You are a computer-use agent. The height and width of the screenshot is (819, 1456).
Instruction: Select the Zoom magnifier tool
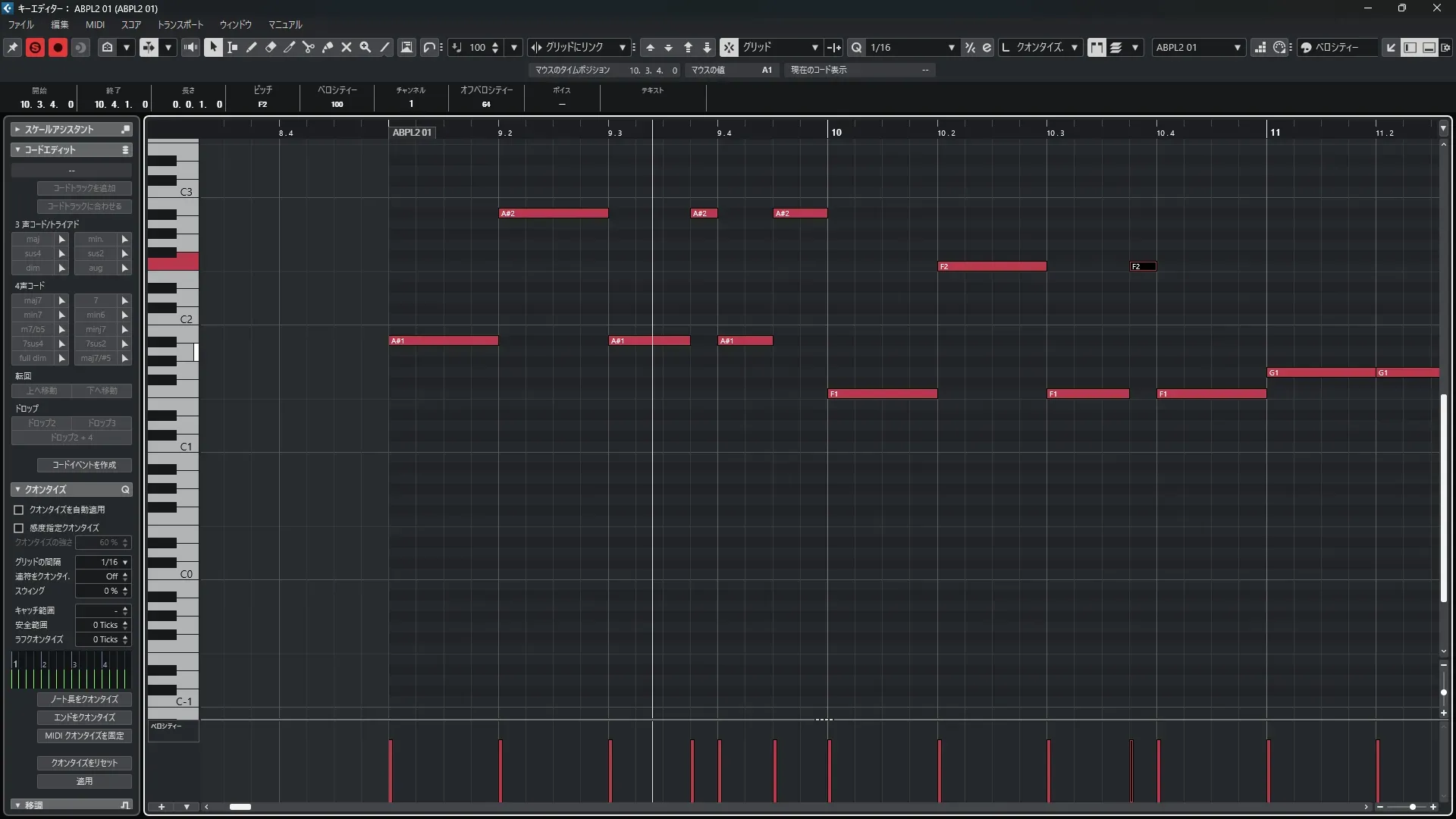[366, 47]
